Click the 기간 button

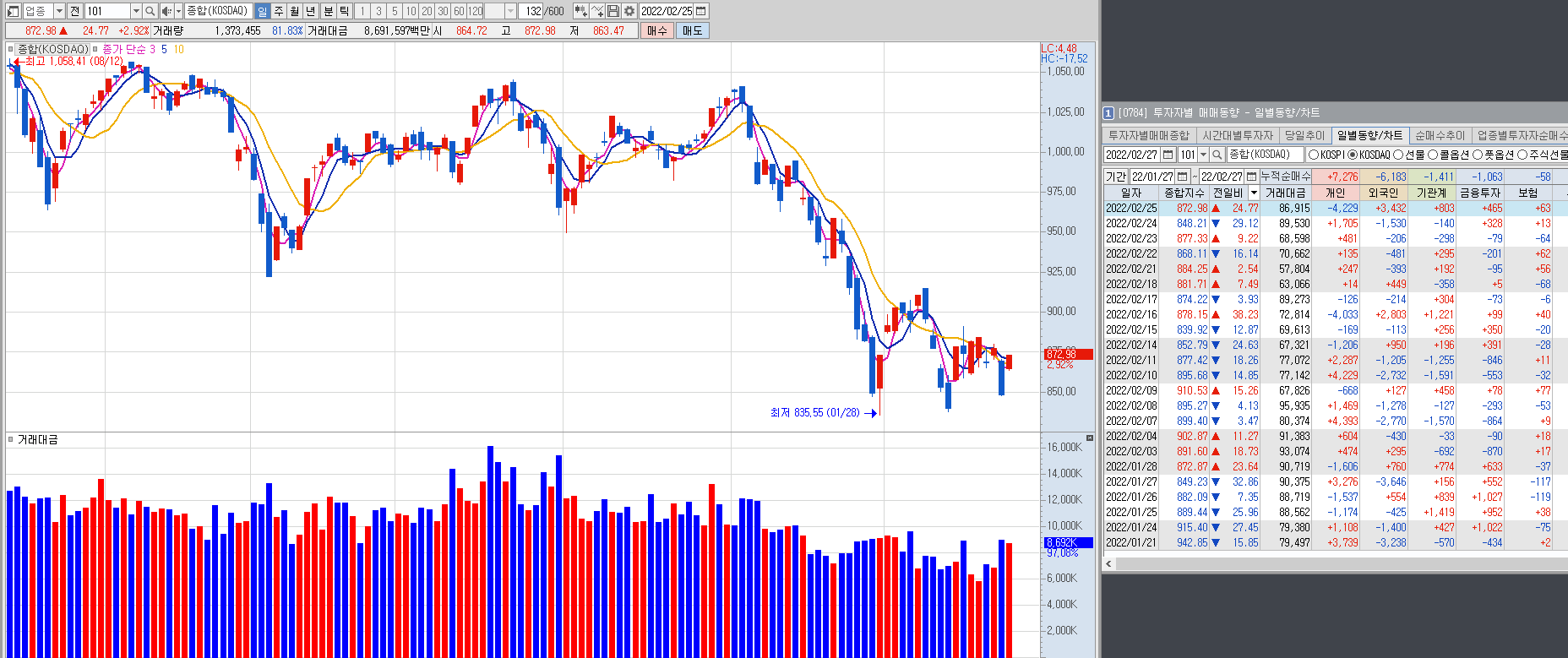pyautogui.click(x=1116, y=177)
